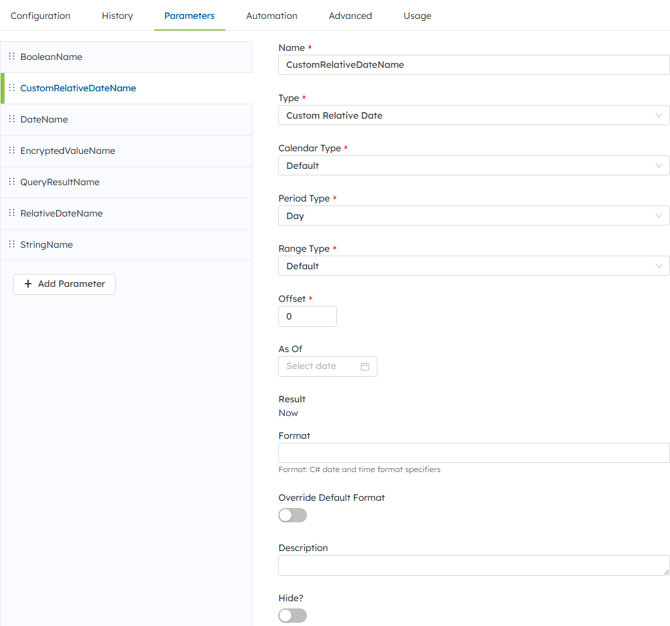Click the Name input field
Image resolution: width=670 pixels, height=626 pixels.
click(x=473, y=65)
